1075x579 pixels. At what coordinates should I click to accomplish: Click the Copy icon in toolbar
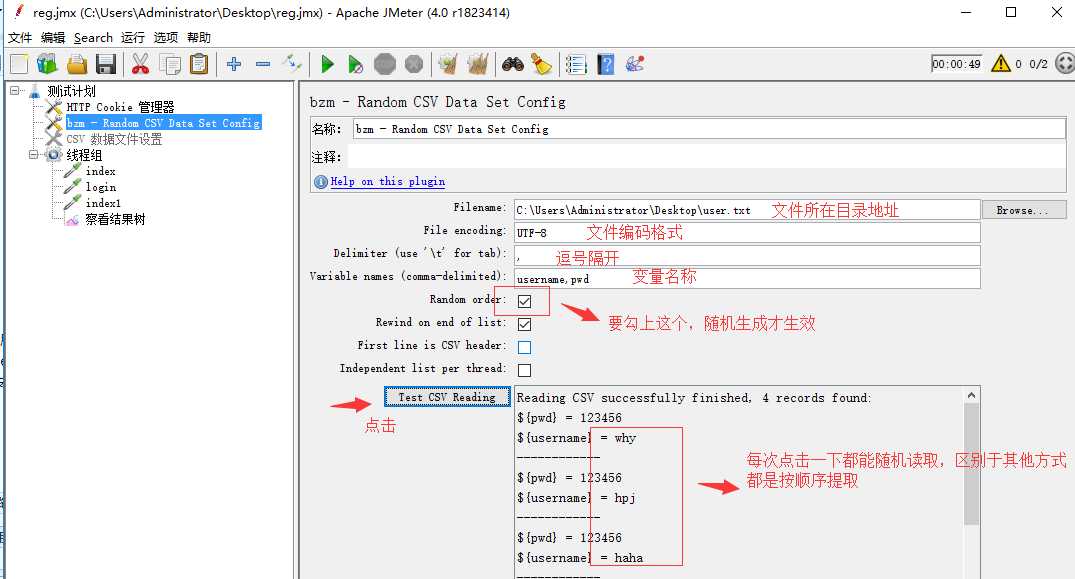[x=170, y=64]
